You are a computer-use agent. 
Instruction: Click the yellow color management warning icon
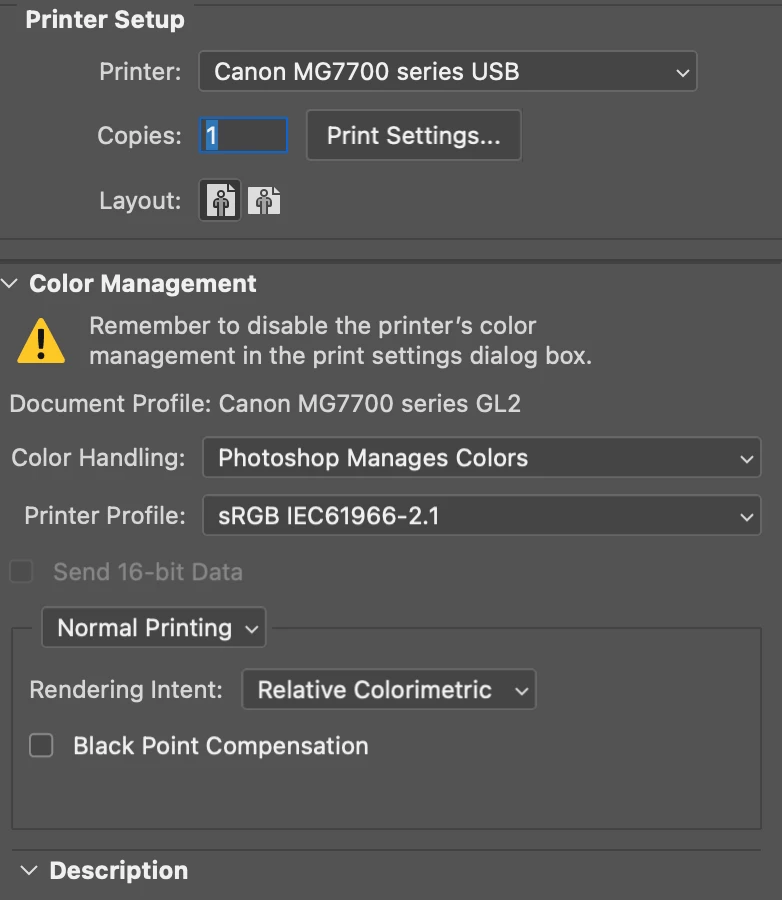tap(41, 342)
